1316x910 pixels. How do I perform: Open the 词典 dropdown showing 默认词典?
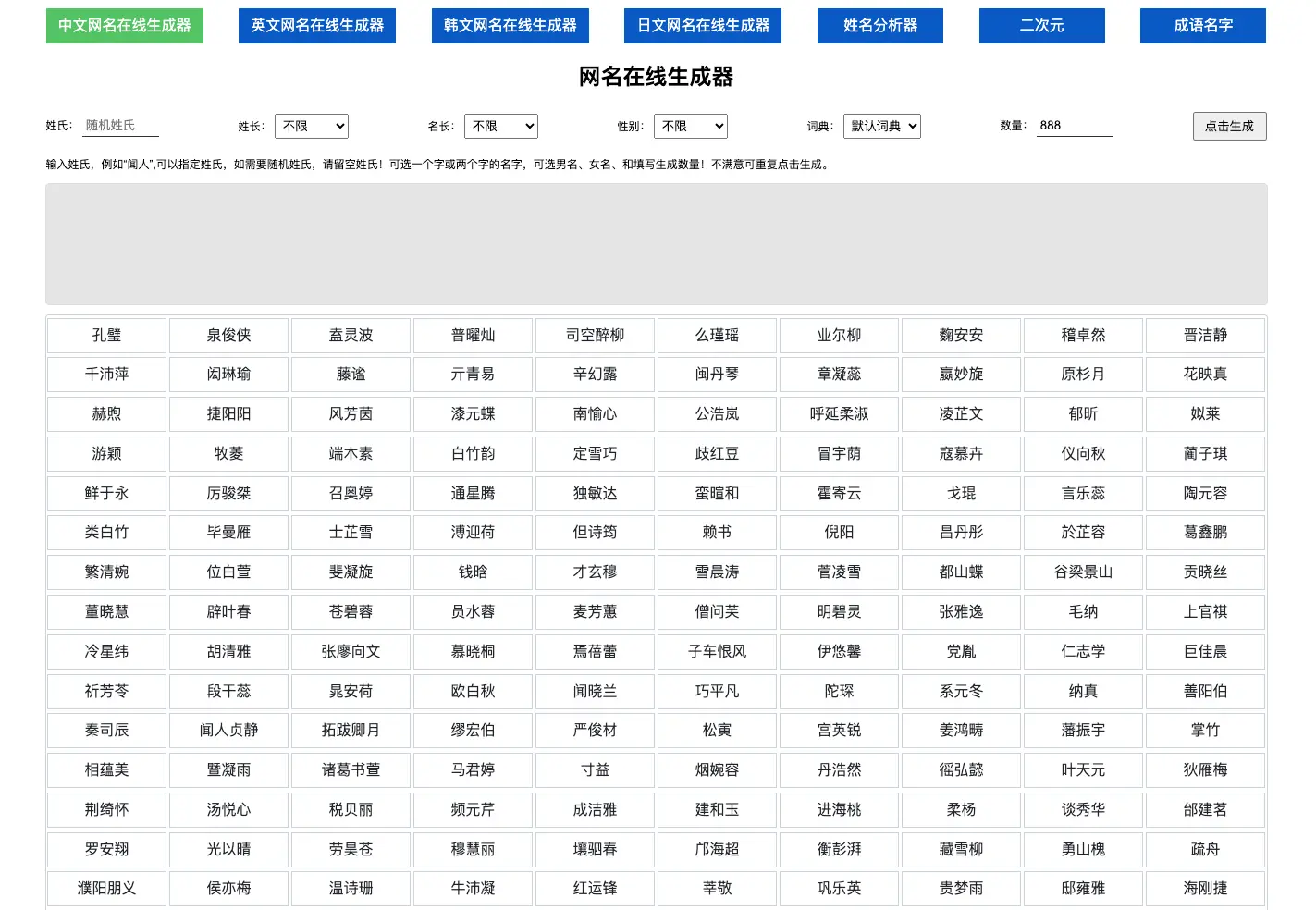point(882,126)
